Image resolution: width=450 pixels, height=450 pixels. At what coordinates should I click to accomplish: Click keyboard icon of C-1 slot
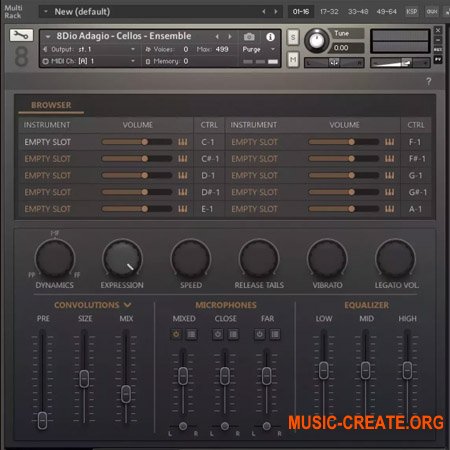(x=182, y=142)
